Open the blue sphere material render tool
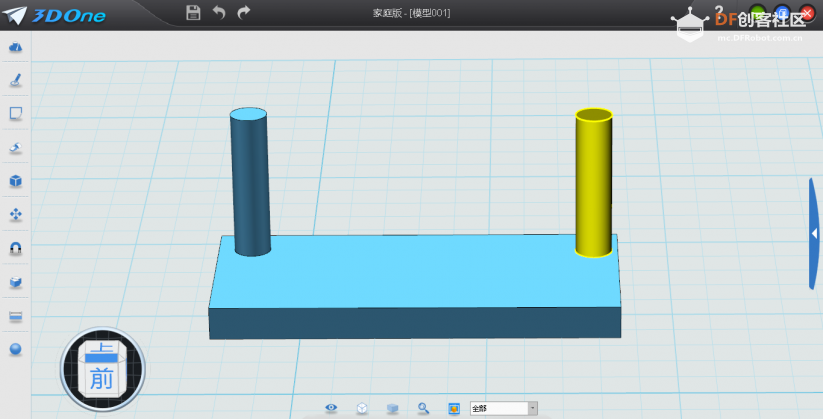 [x=16, y=349]
